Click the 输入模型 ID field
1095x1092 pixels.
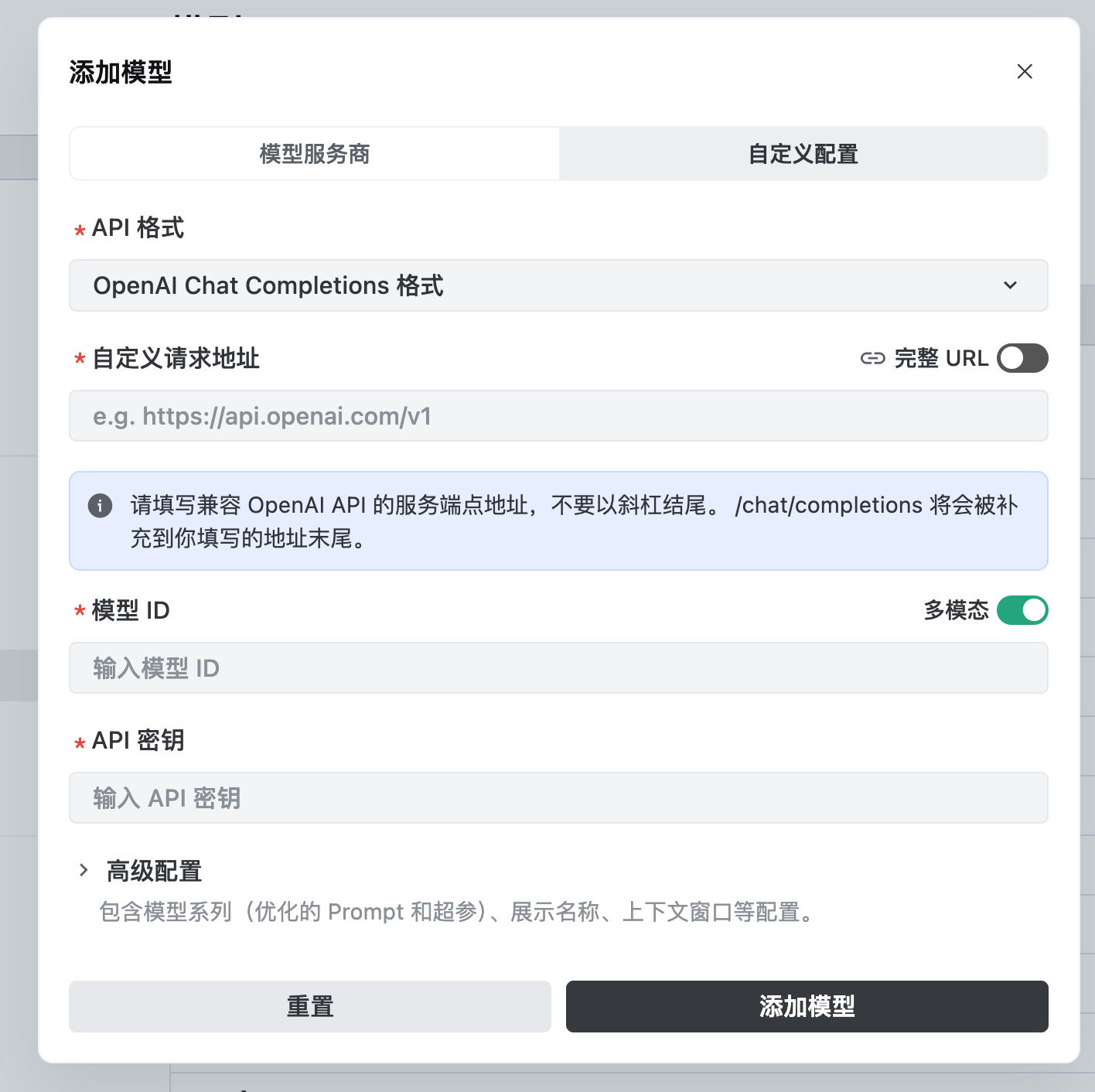pyautogui.click(x=558, y=668)
